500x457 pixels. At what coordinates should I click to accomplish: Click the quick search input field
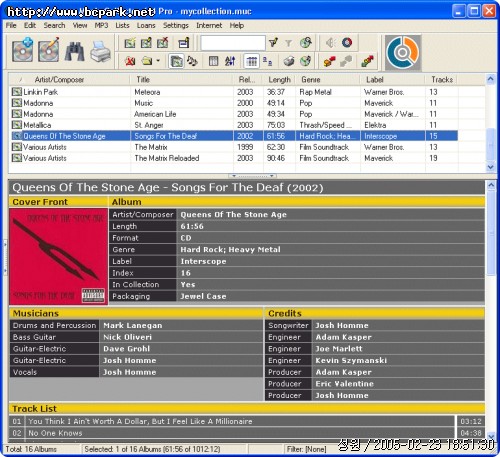[x=233, y=43]
